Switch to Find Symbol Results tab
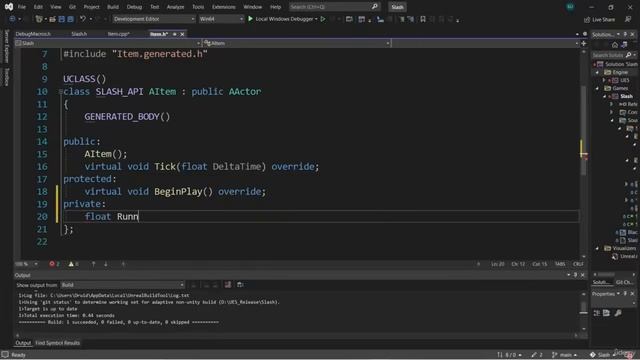This screenshot has height=360, width=640. coord(58,343)
